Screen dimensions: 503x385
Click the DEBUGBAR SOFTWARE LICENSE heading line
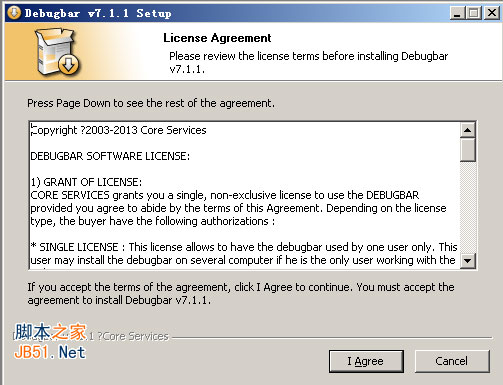point(110,156)
